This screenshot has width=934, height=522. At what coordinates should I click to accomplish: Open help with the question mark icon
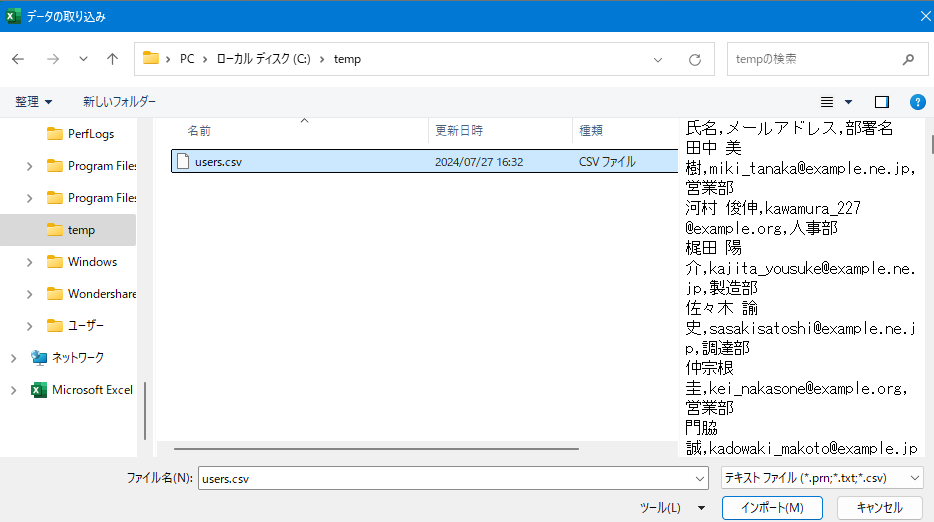pos(918,102)
